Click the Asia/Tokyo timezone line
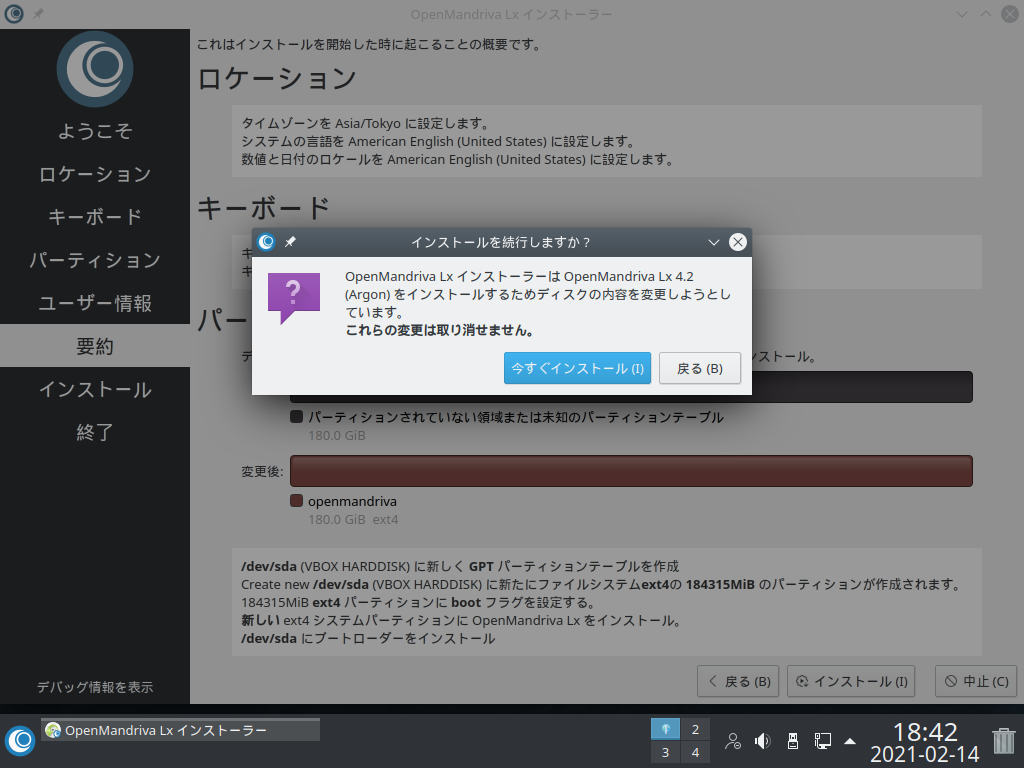Screen dimensions: 1024x768 point(365,123)
